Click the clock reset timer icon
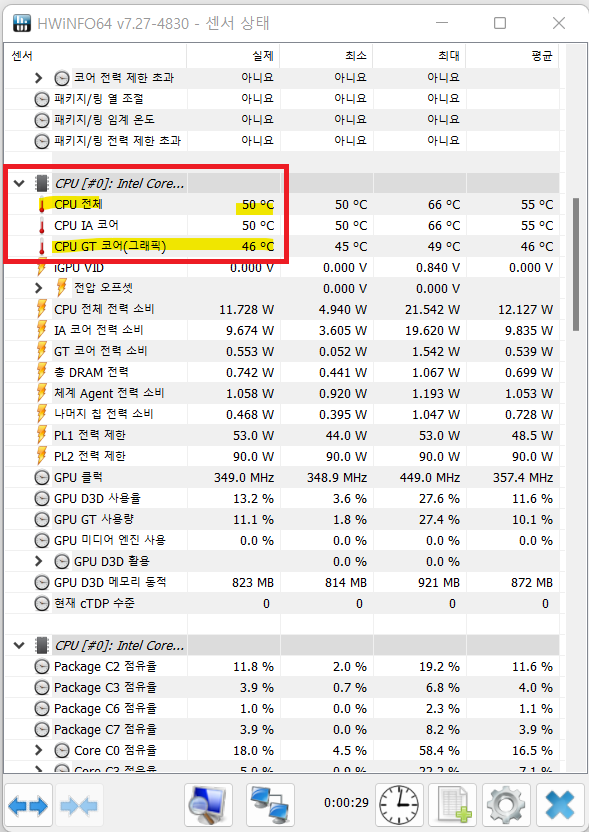 coord(399,806)
